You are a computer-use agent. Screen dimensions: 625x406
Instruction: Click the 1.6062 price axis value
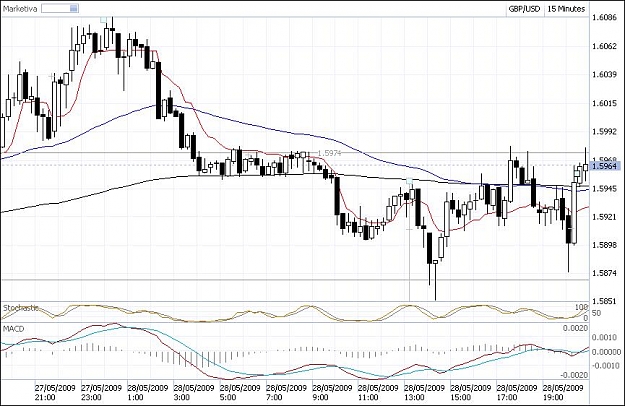click(604, 46)
